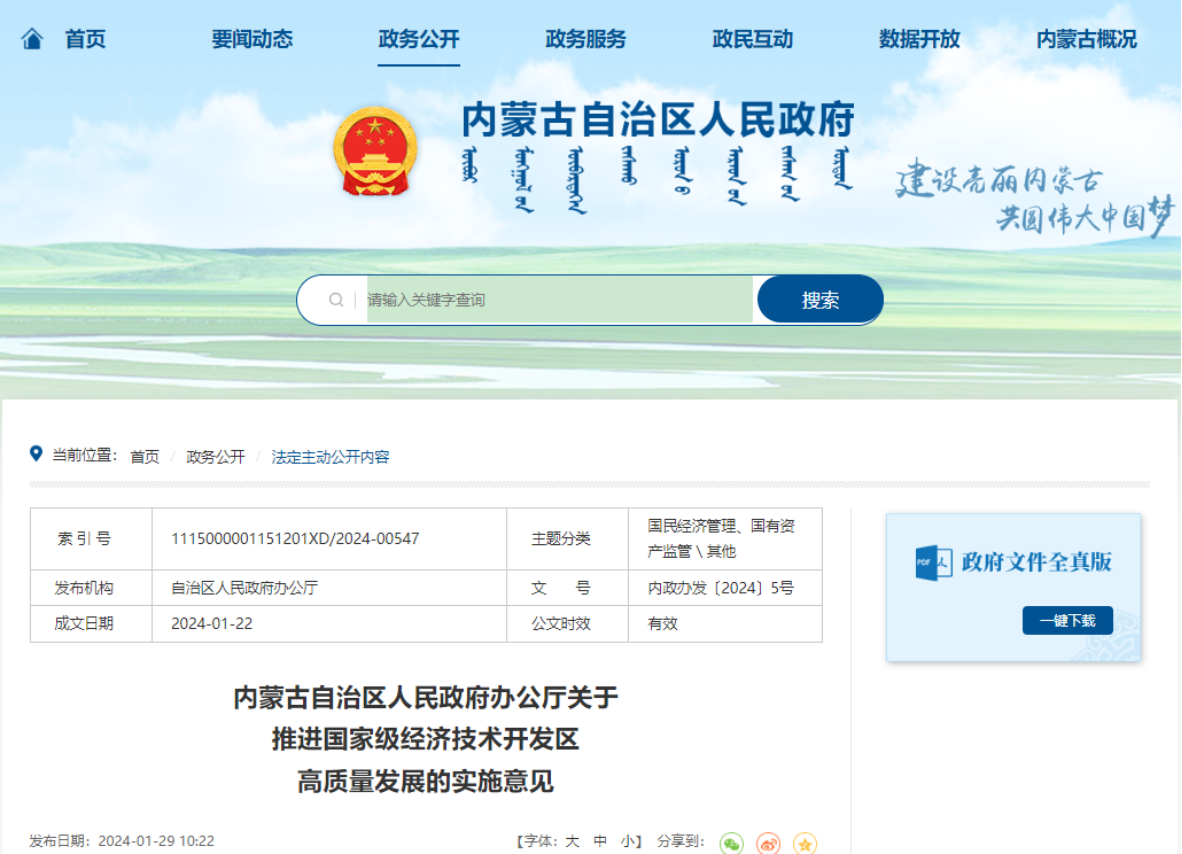Click the 主题分类 label cell
The height and width of the screenshot is (854, 1182).
coord(568,539)
